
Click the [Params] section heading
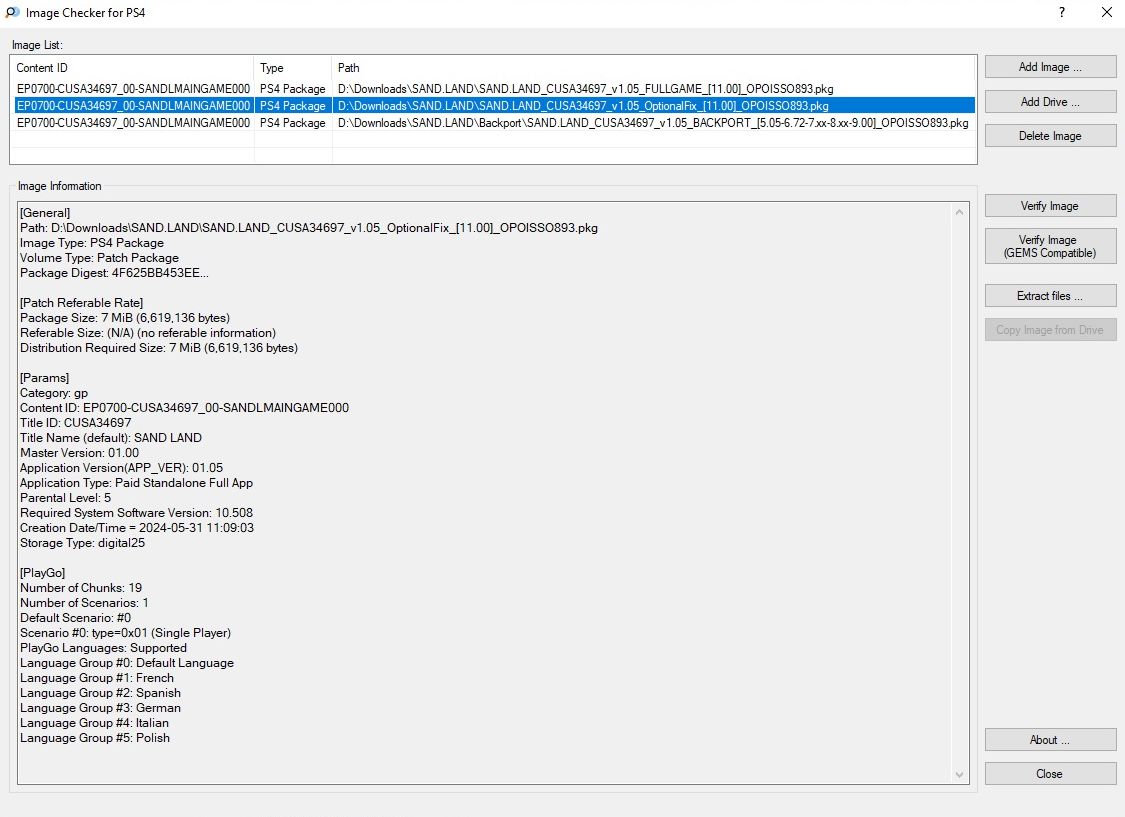[x=44, y=377]
